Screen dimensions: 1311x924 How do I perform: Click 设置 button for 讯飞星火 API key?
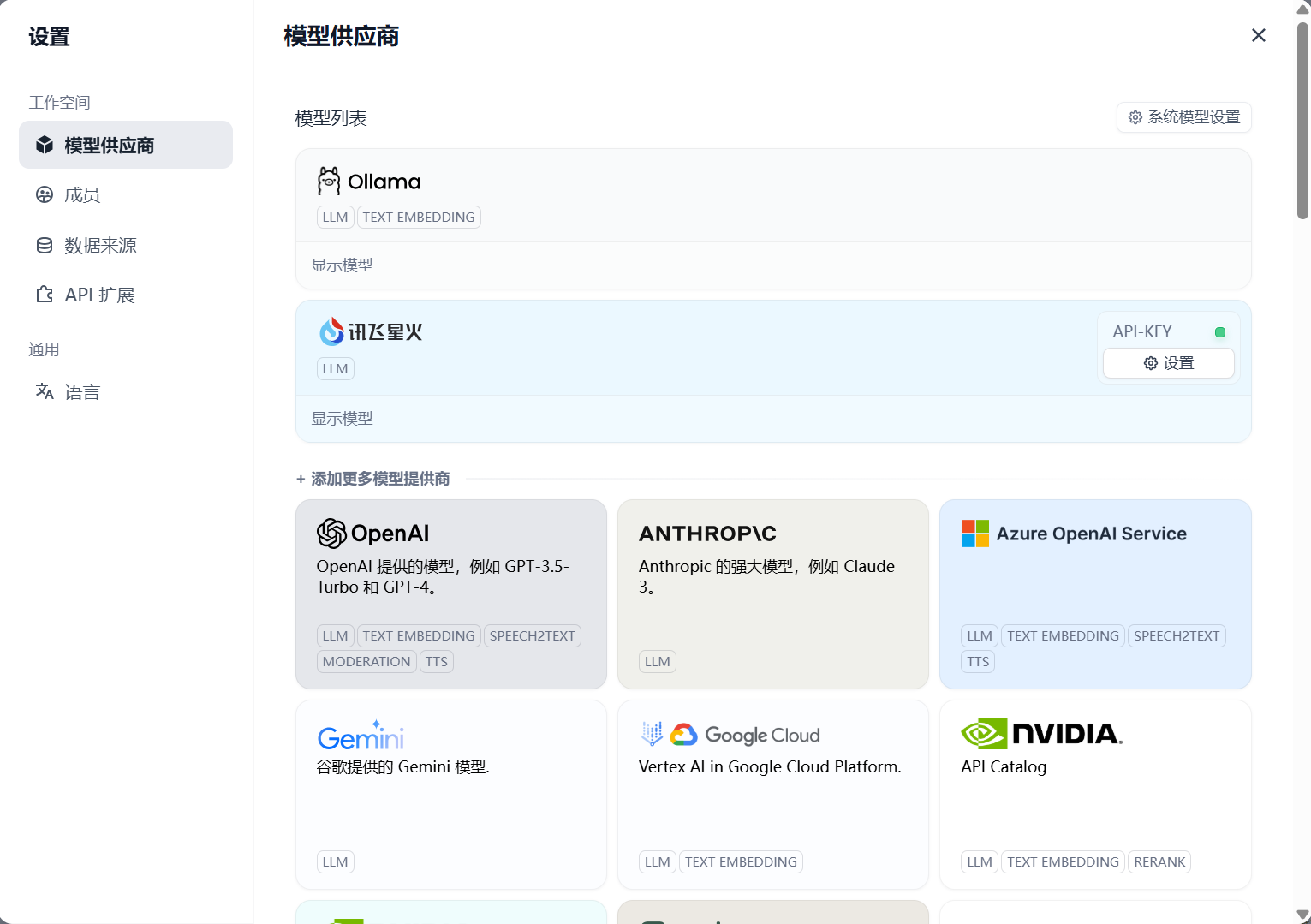pos(1168,363)
